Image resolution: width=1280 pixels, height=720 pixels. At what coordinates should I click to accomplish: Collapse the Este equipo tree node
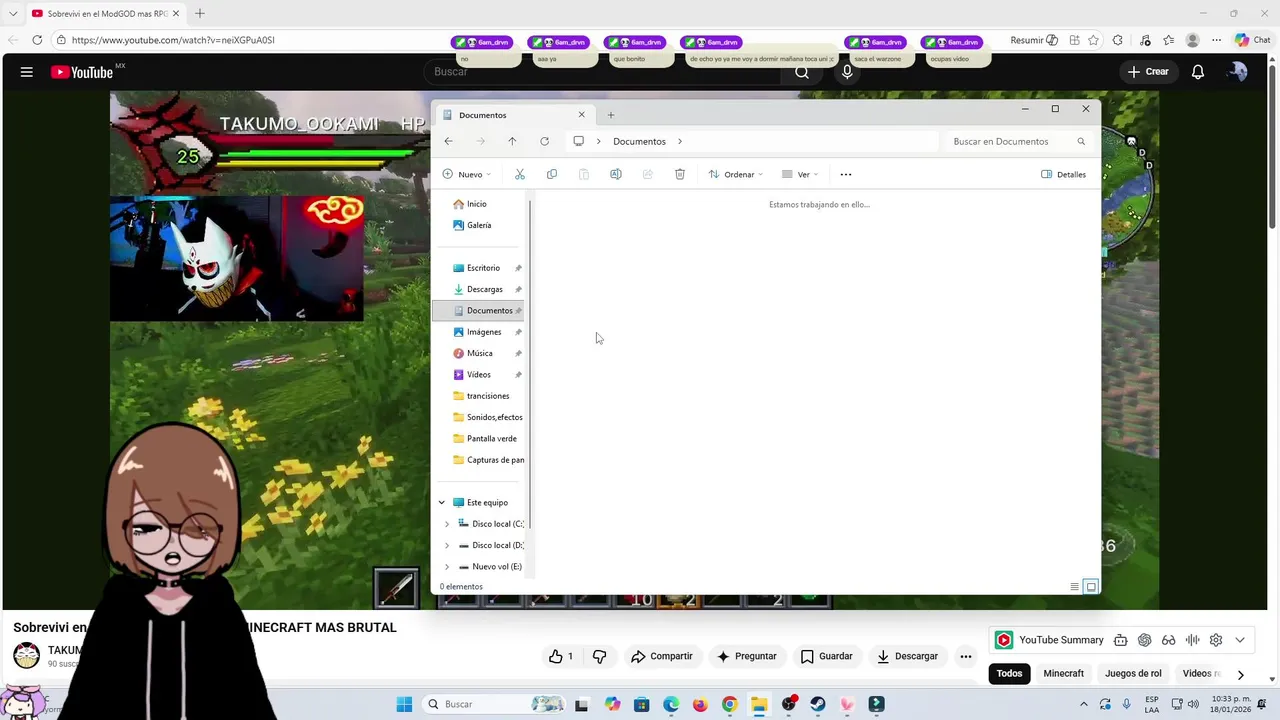click(441, 503)
